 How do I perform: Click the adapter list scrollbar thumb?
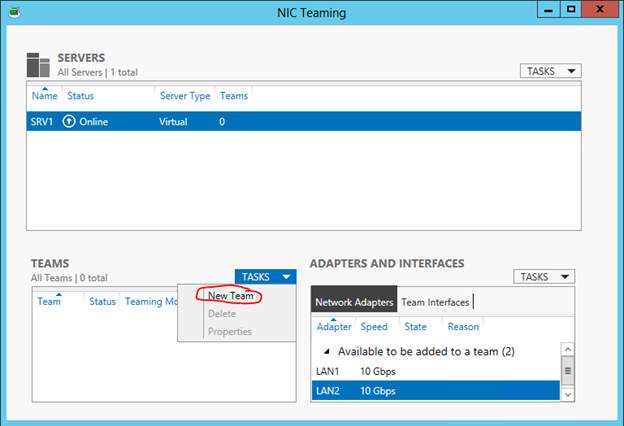[568, 371]
